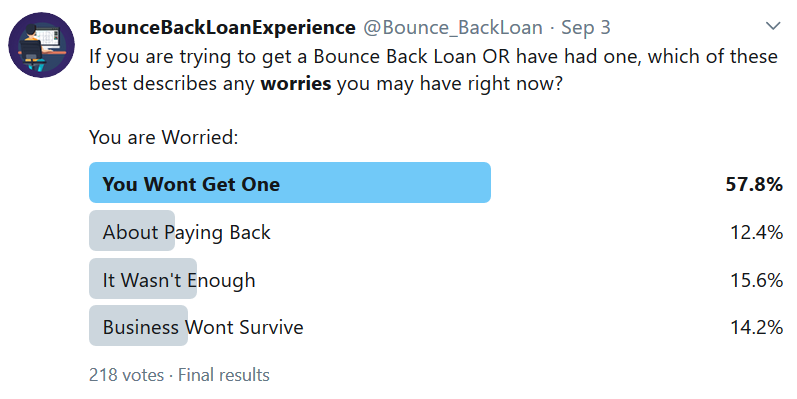Click the bold word worries in tweet
The height and width of the screenshot is (399, 797).
tap(296, 83)
